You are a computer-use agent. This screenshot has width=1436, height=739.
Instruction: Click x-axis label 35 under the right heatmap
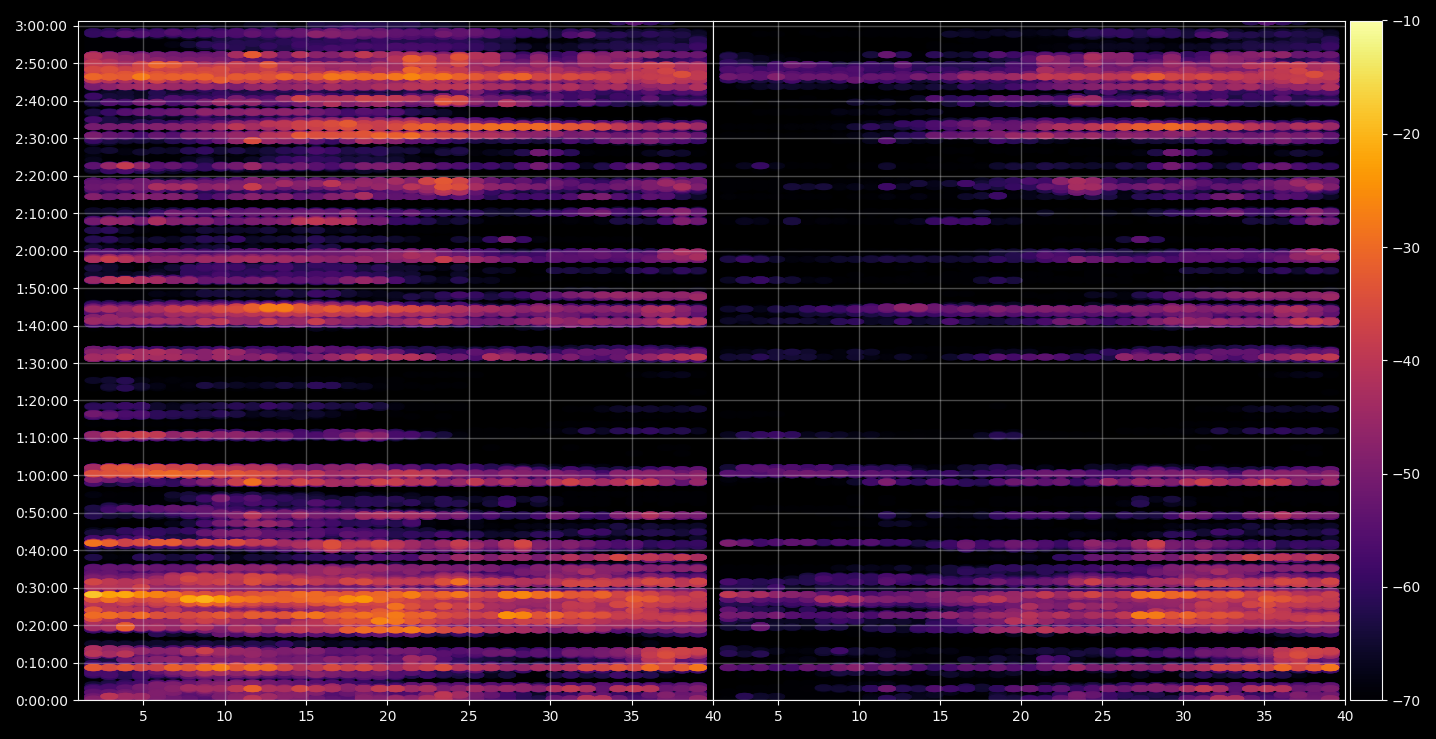[1264, 717]
